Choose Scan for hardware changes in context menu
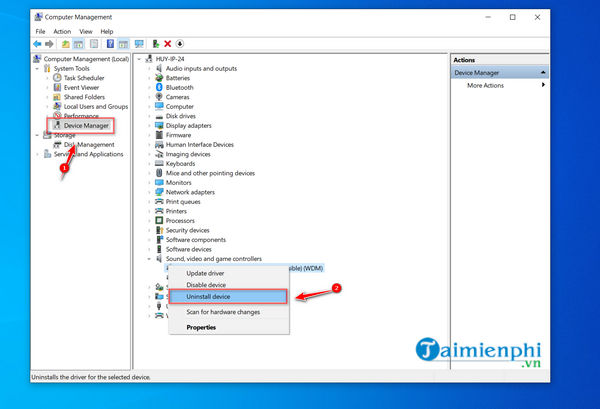The width and height of the screenshot is (600, 409). point(229,312)
